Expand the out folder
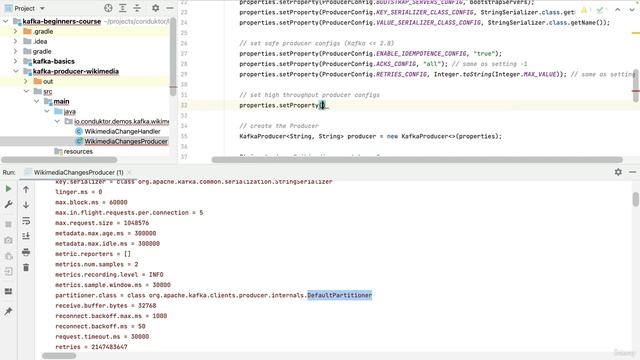640x360 pixels. tap(26, 81)
